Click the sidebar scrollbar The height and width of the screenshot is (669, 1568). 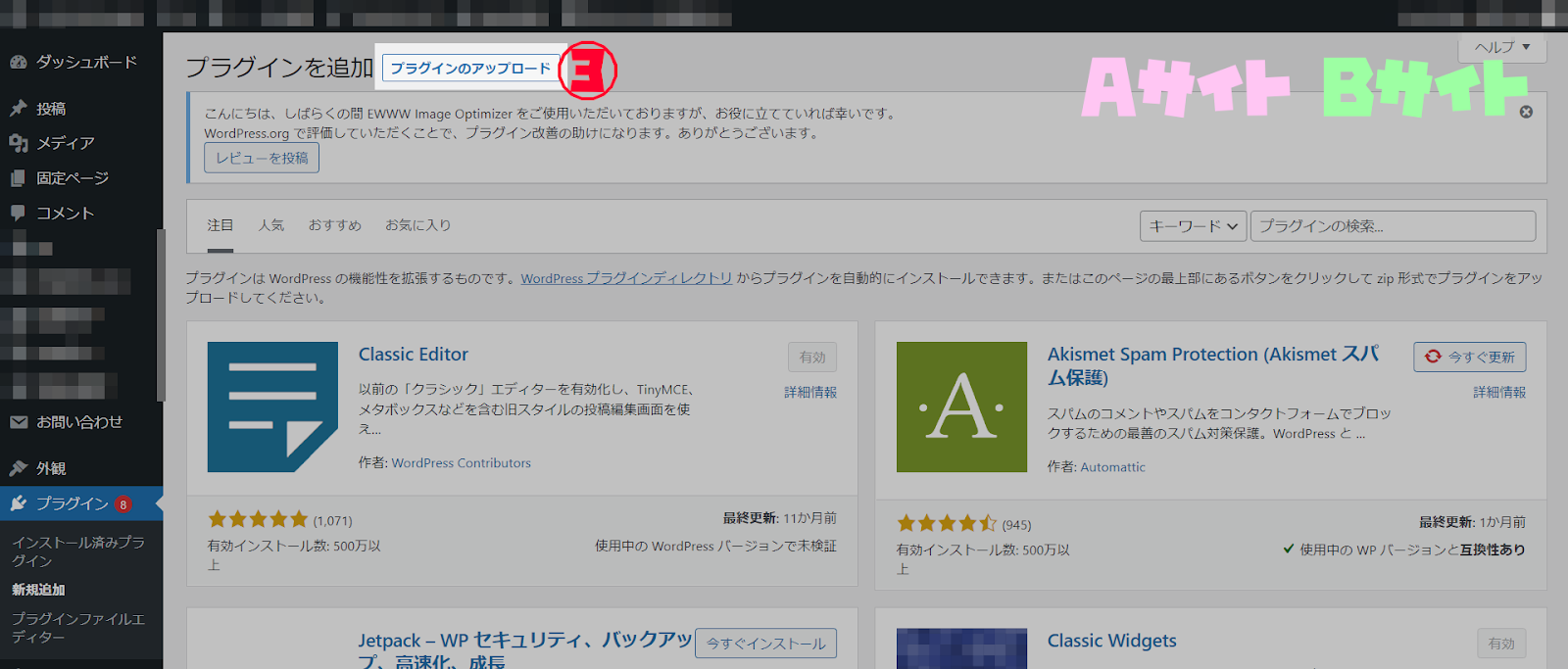(x=160, y=315)
